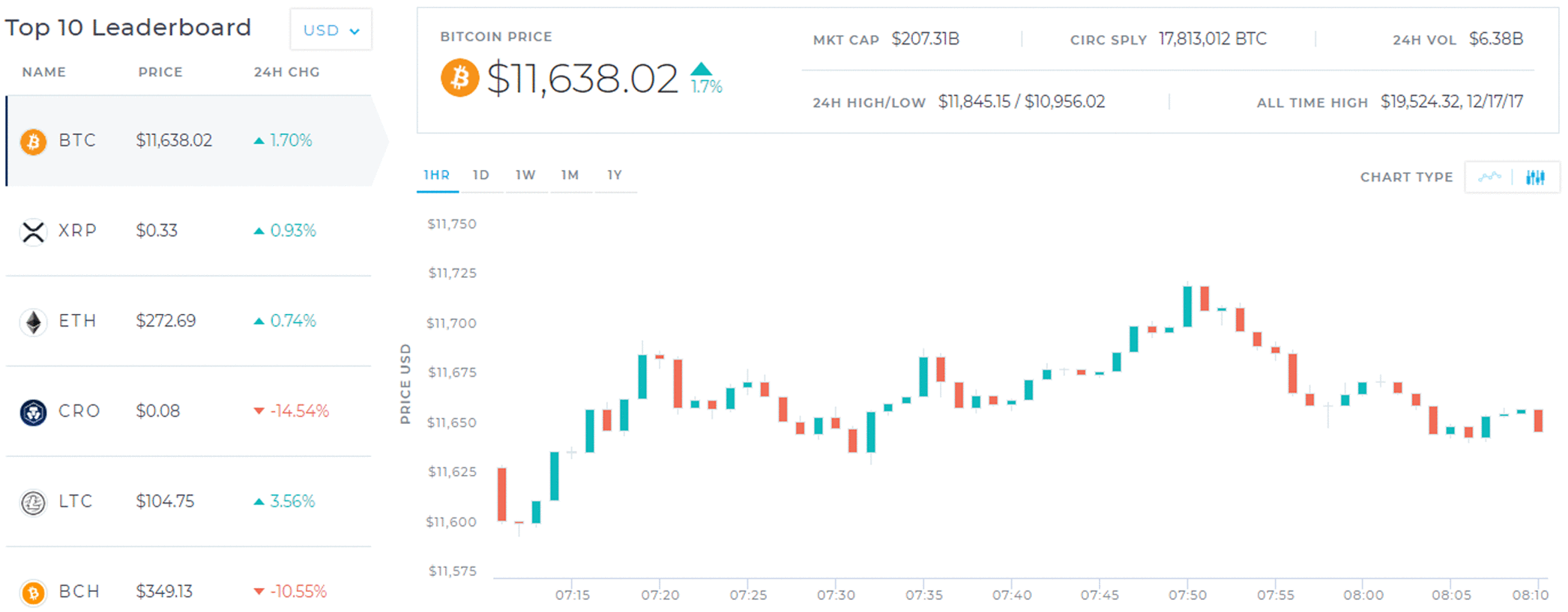This screenshot has height=612, width=1568.
Task: Click the Bitcoin icon in the leaderboard
Action: (33, 141)
